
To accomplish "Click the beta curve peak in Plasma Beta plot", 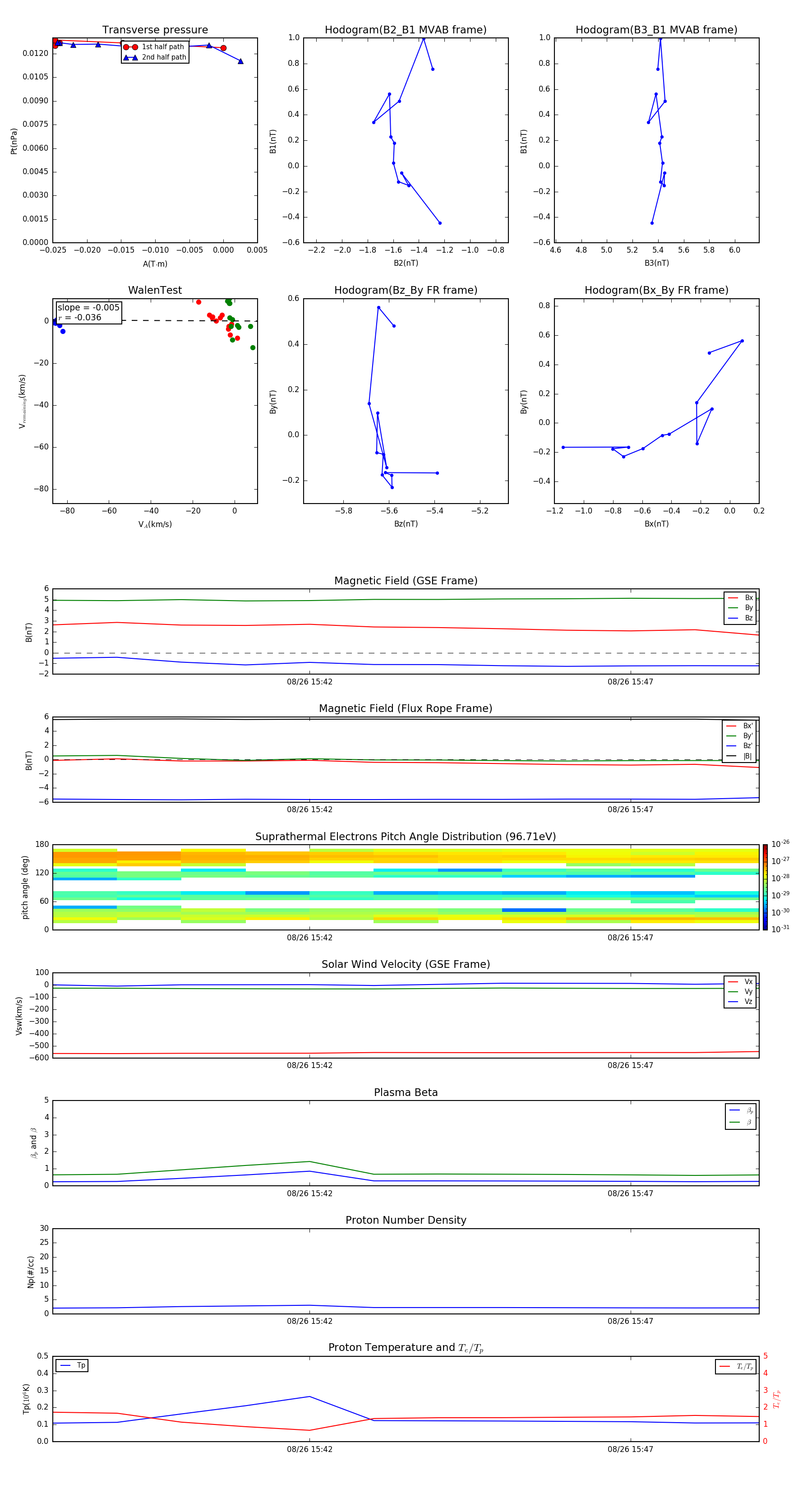I will tap(310, 1161).
